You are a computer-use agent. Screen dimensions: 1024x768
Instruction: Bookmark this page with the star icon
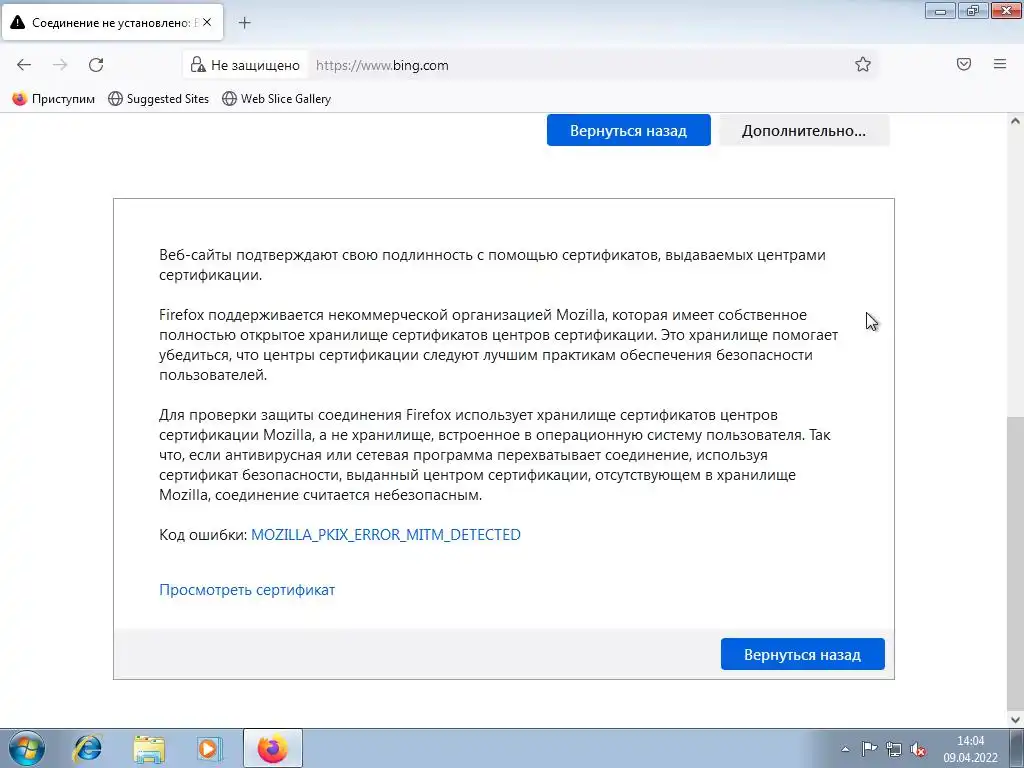[863, 64]
